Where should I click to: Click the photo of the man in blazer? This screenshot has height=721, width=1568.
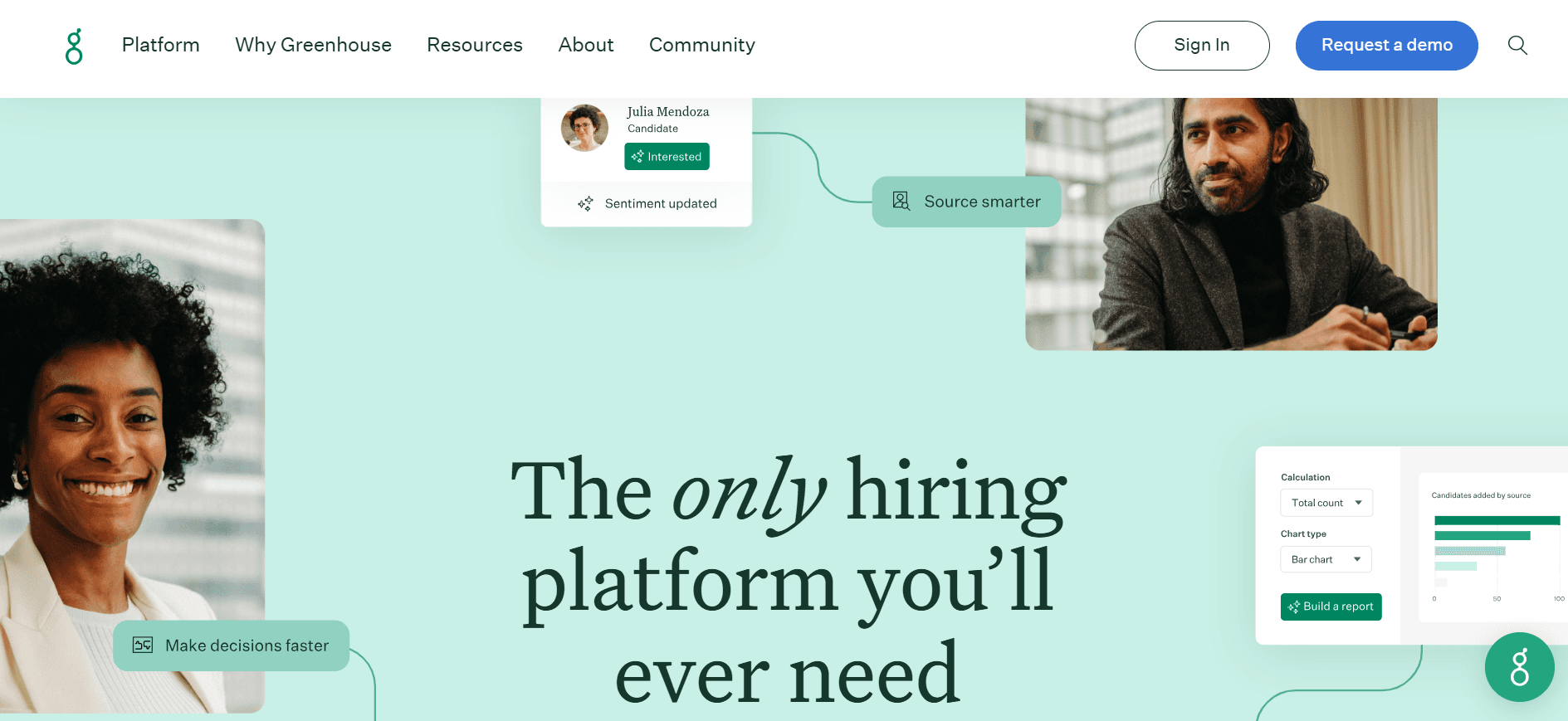[1231, 224]
